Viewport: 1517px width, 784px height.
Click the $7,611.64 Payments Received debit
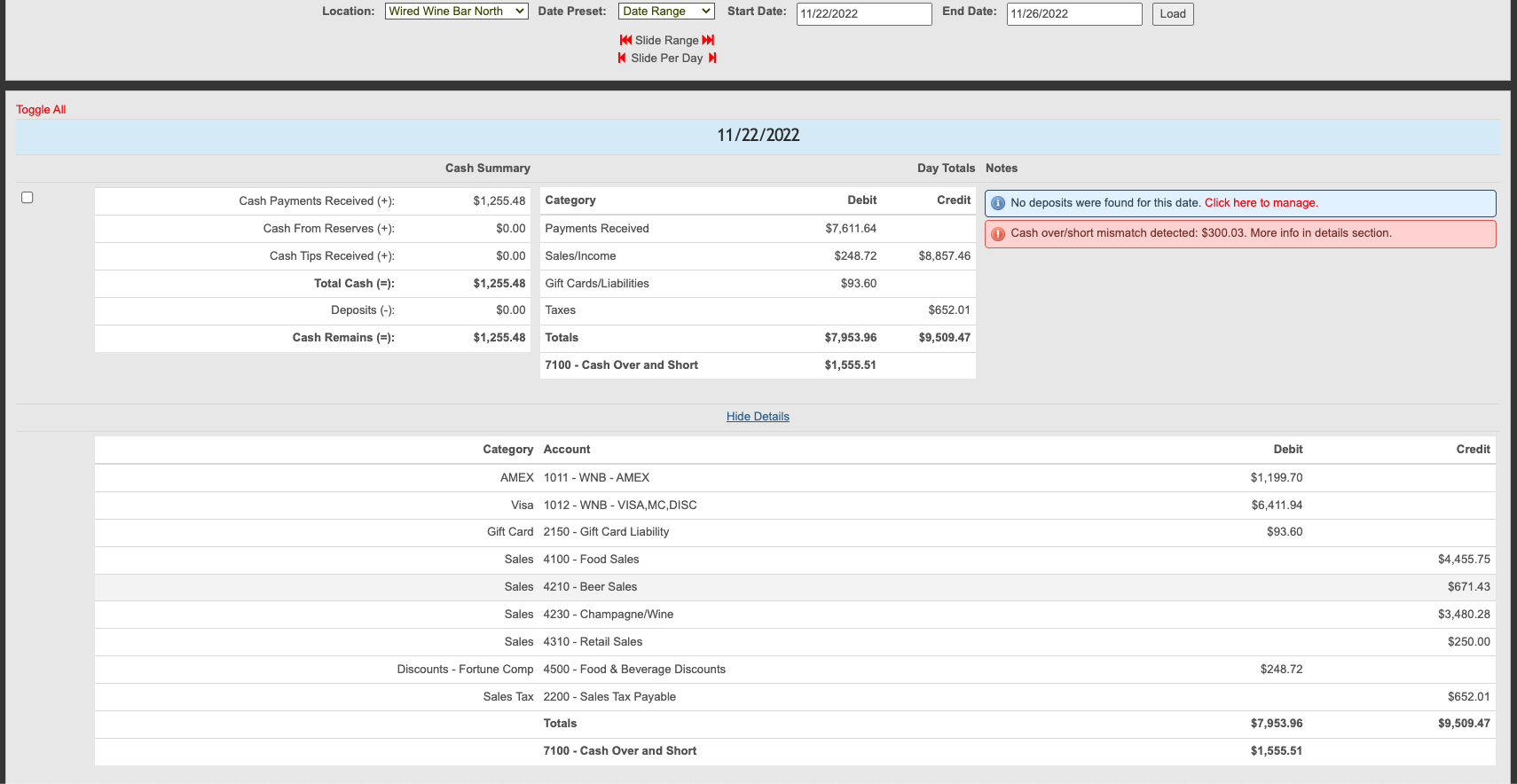[851, 229]
